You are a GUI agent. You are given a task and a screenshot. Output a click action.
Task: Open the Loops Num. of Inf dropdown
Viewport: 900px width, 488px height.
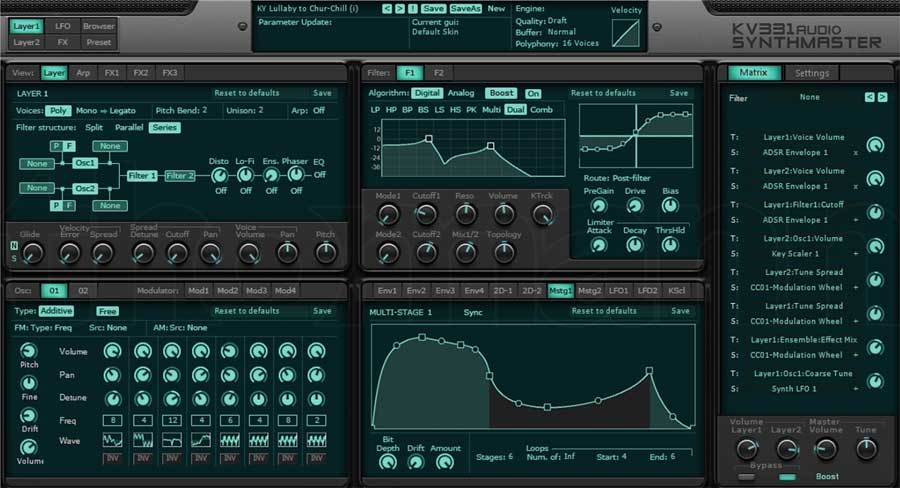[x=569, y=456]
